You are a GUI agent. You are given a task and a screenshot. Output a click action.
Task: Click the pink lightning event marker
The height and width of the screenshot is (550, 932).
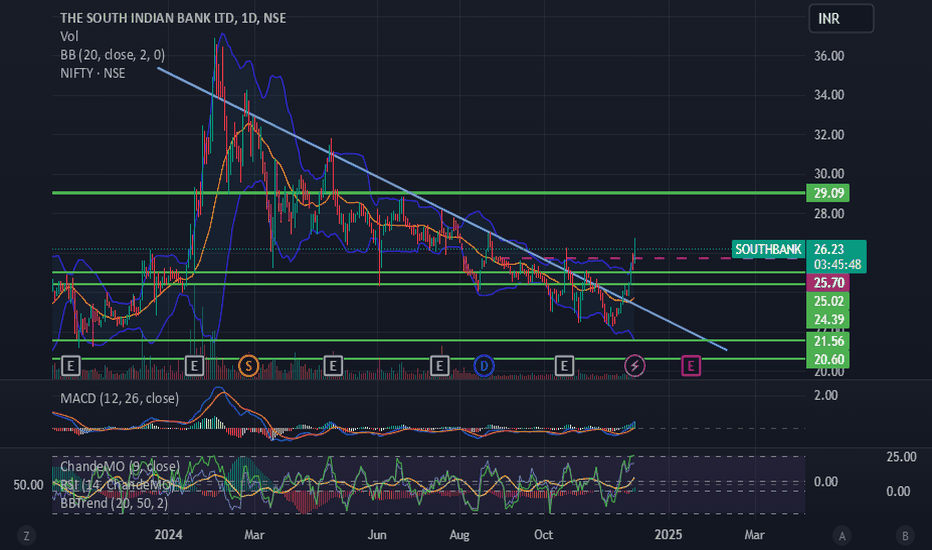pyautogui.click(x=634, y=366)
